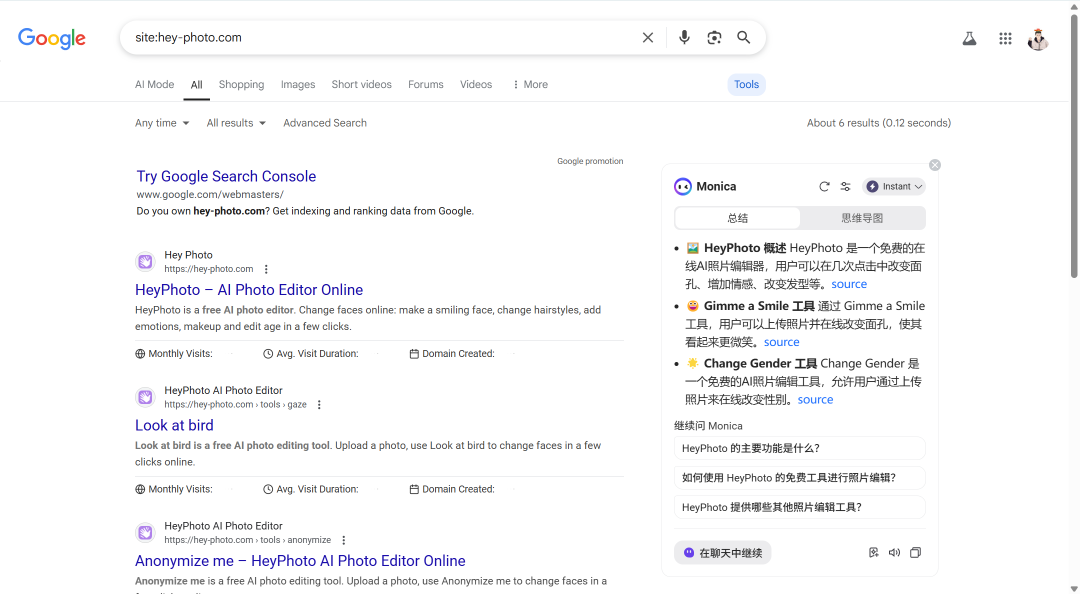Viewport: 1080px width, 594px height.
Task: Ask Monica 如何使用 HeyPhoto 的免费工具
Action: 799,478
